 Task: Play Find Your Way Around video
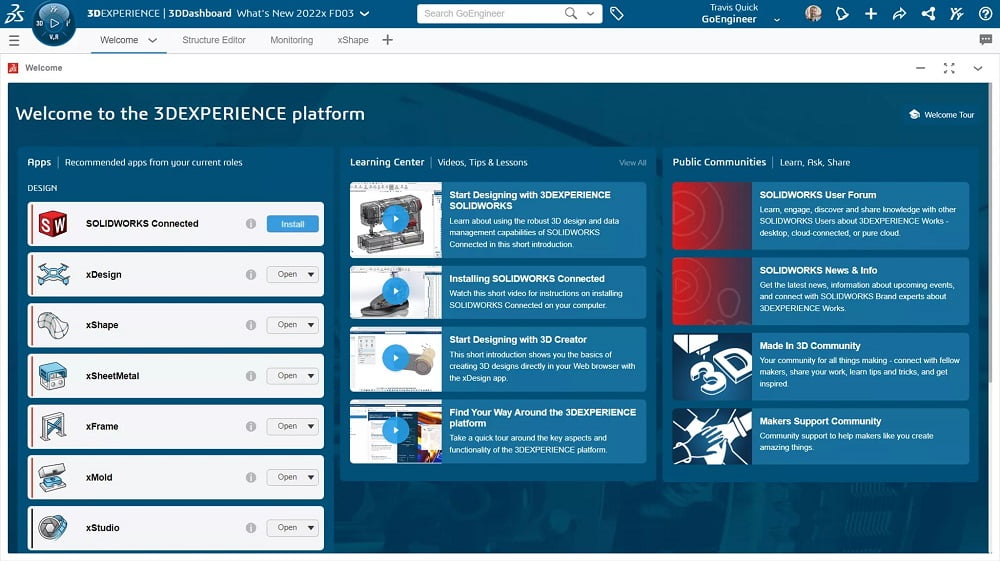tap(395, 431)
